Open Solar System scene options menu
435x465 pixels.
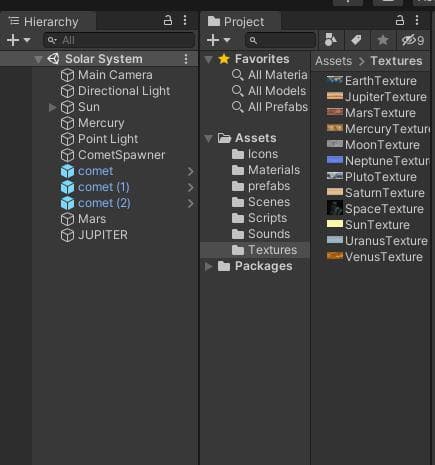click(x=186, y=59)
